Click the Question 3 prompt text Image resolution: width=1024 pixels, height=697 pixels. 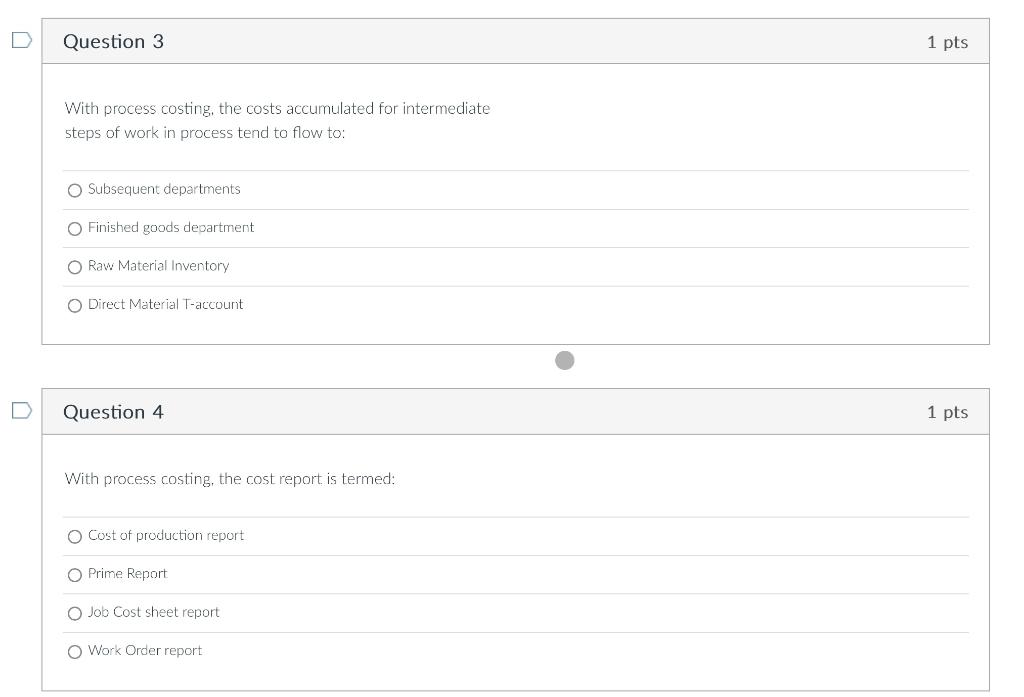coord(277,120)
